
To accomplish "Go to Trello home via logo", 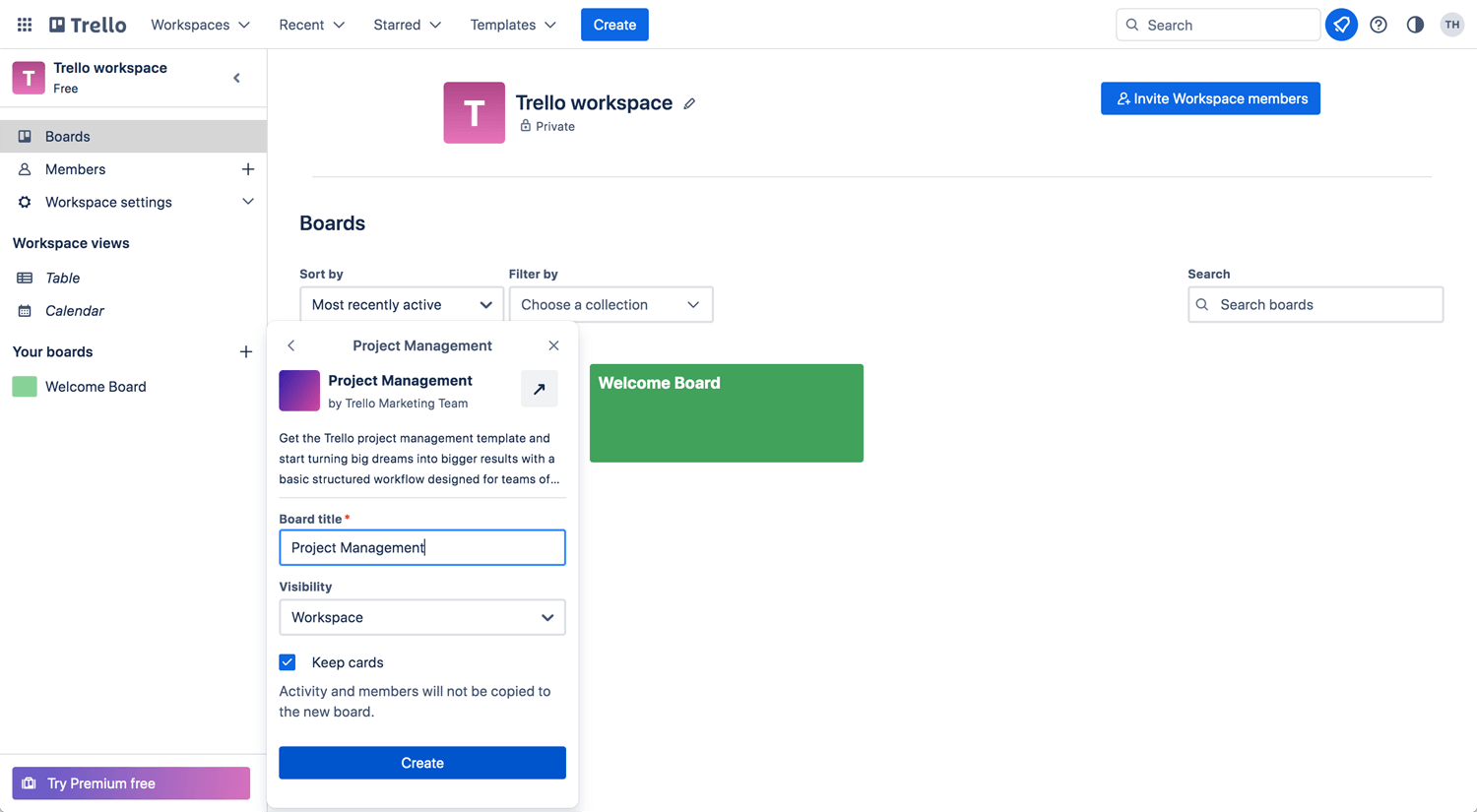I will coord(88,25).
